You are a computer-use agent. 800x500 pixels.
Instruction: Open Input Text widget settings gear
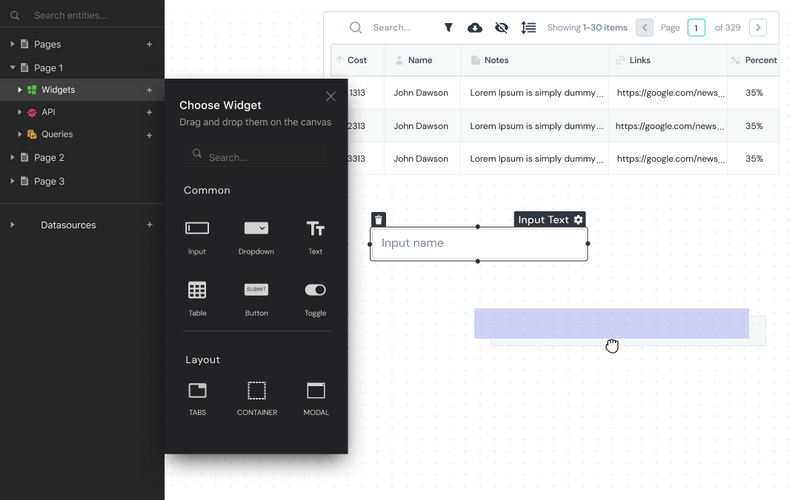[578, 219]
